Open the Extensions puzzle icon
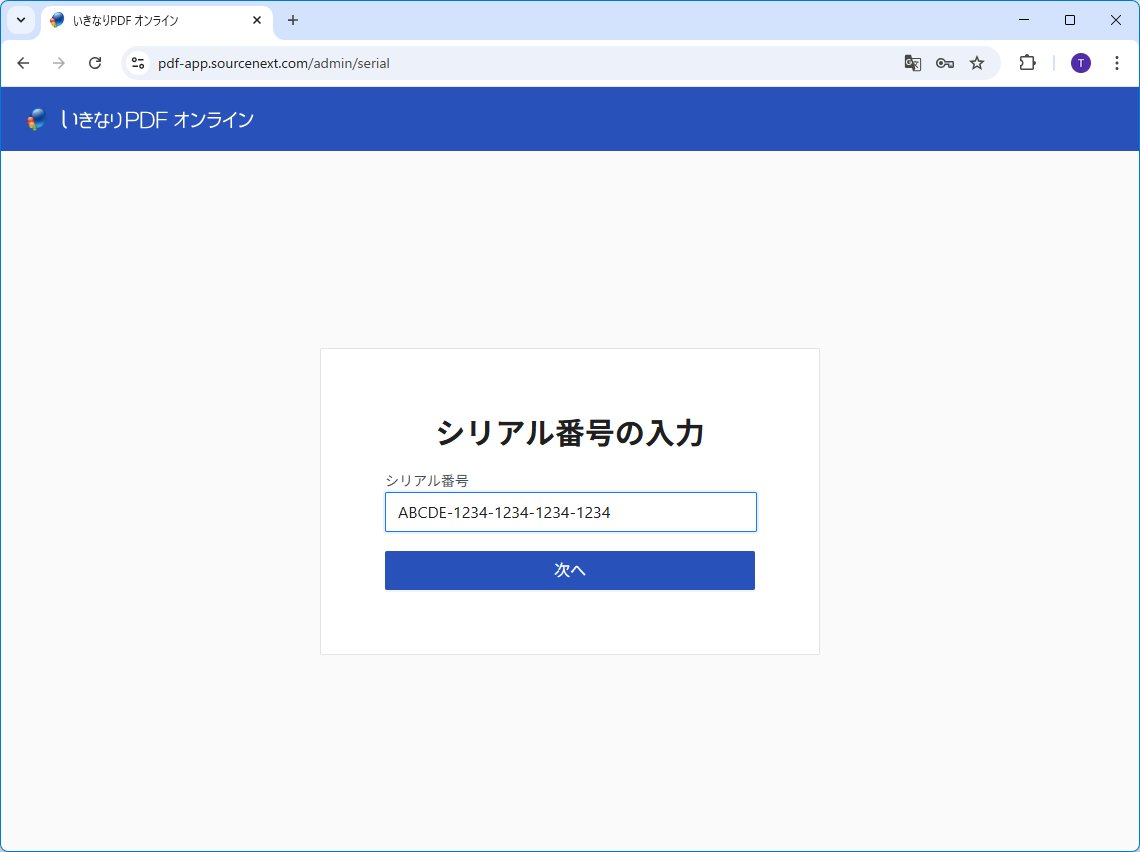 click(1027, 63)
